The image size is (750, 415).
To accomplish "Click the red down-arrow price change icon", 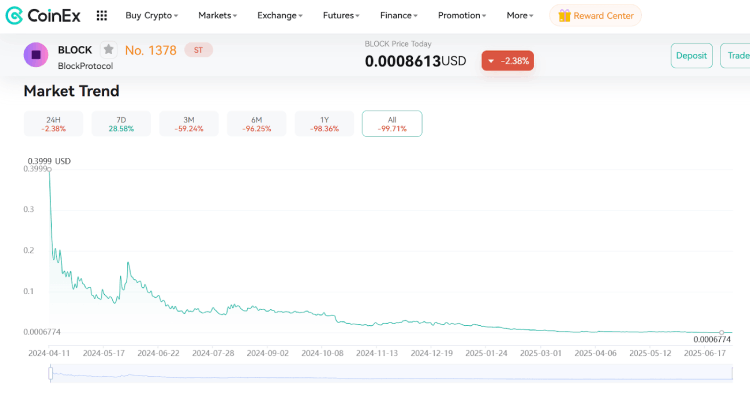I will pos(491,61).
